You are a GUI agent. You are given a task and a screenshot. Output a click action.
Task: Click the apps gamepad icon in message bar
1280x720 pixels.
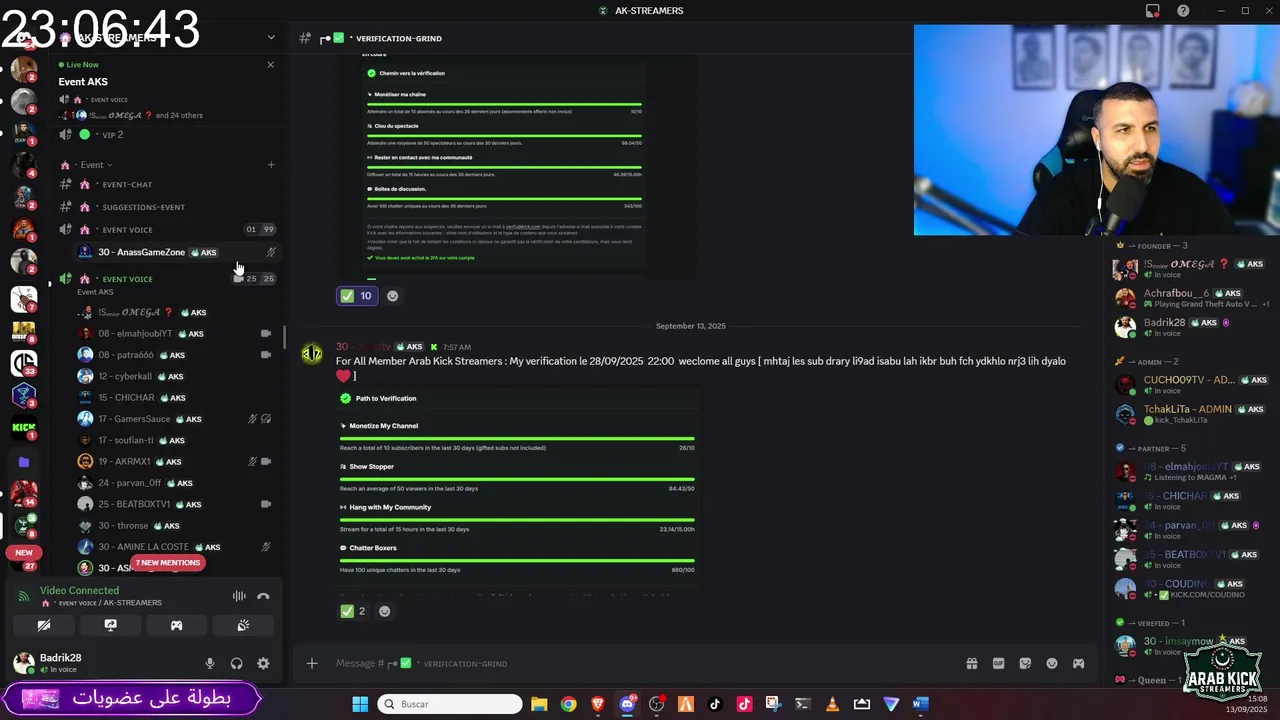pyautogui.click(x=1078, y=663)
